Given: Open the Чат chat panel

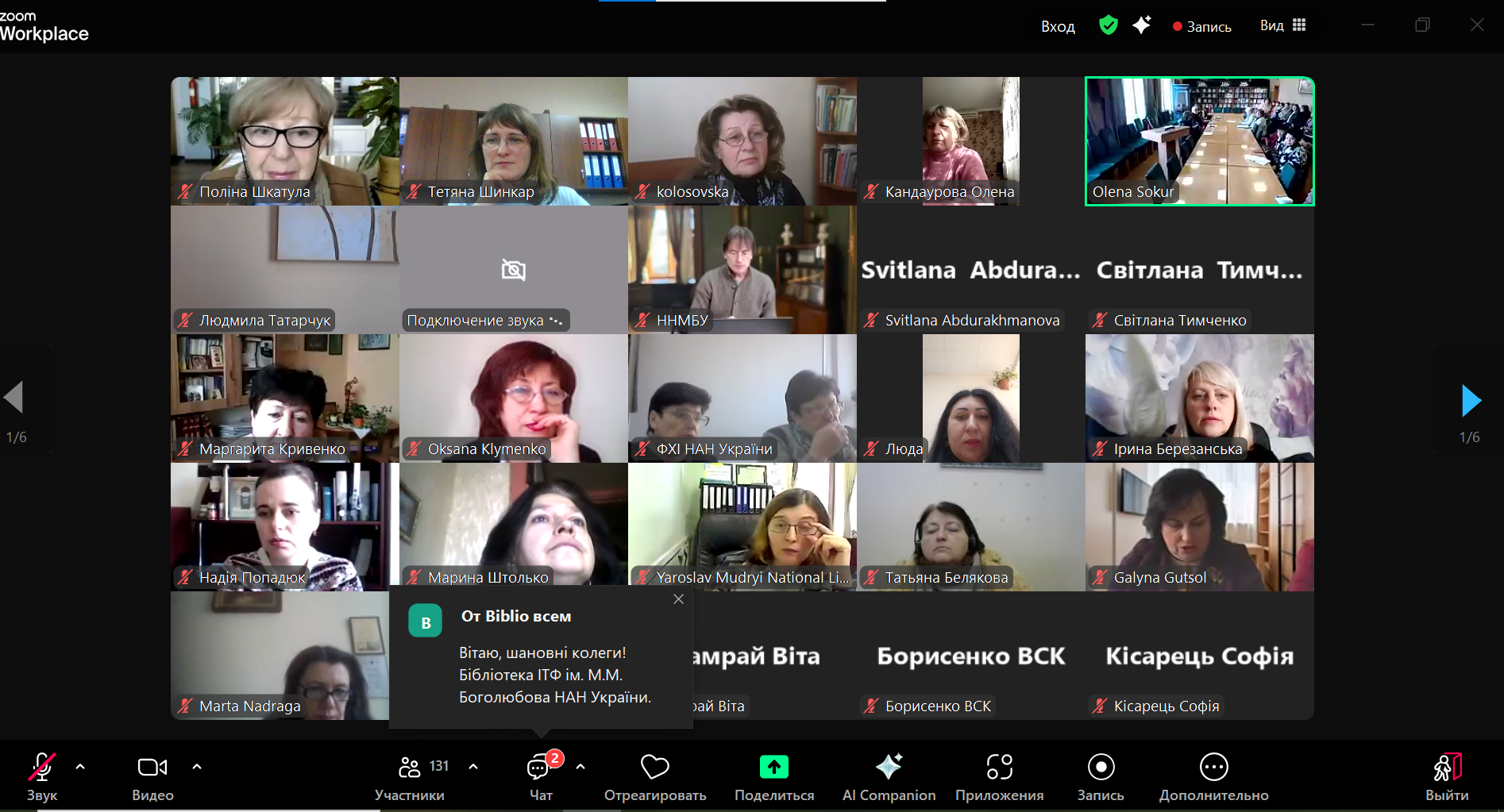Looking at the screenshot, I should coord(542,777).
